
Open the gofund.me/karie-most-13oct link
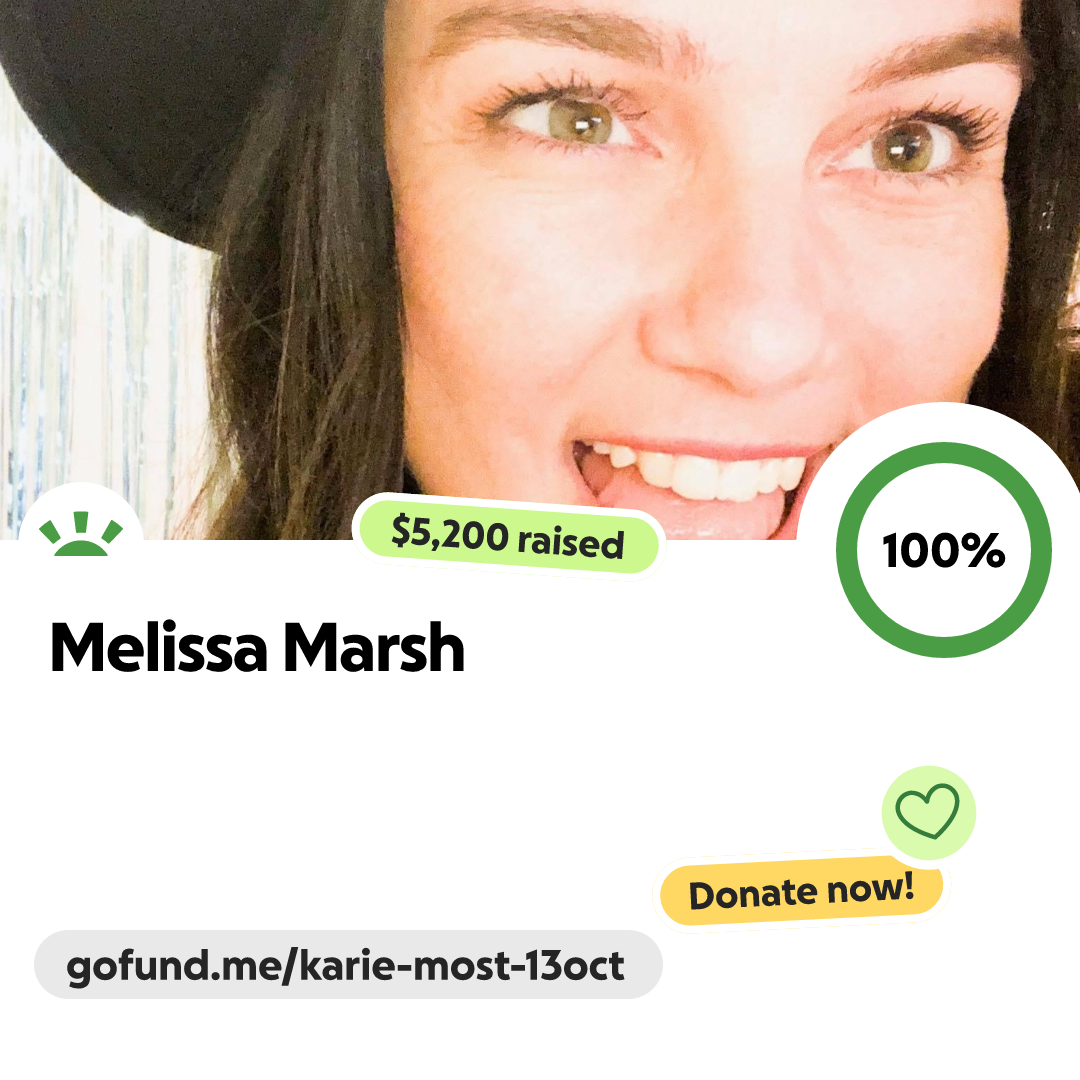tap(348, 964)
